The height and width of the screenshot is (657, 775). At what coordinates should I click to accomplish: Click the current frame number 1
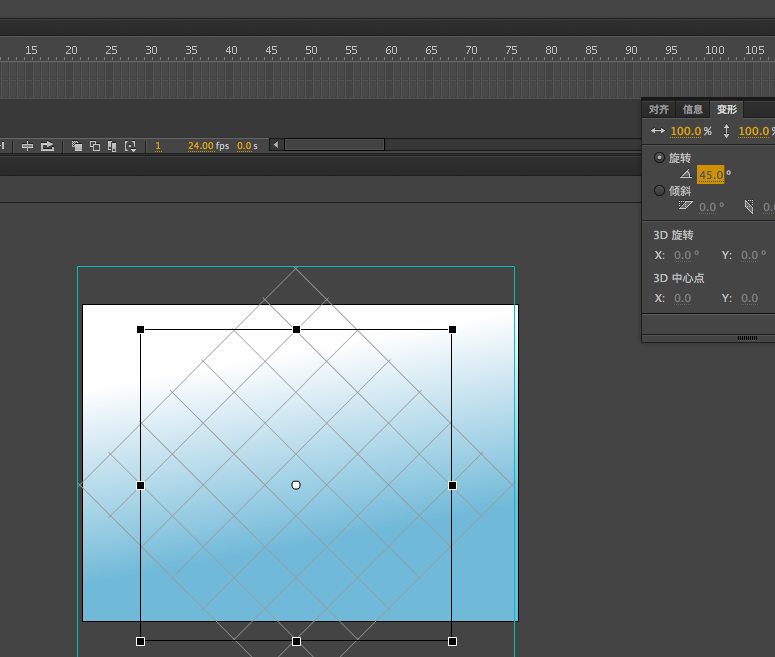(x=158, y=146)
